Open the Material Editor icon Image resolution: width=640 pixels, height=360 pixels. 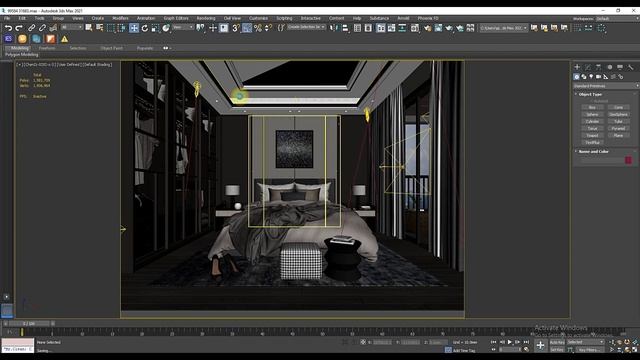pyautogui.click(x=415, y=28)
